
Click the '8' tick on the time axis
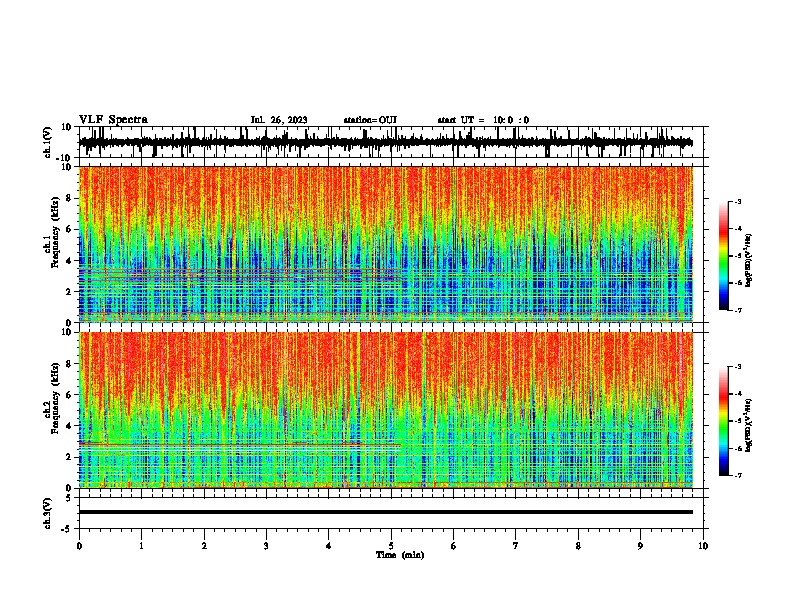pyautogui.click(x=578, y=546)
